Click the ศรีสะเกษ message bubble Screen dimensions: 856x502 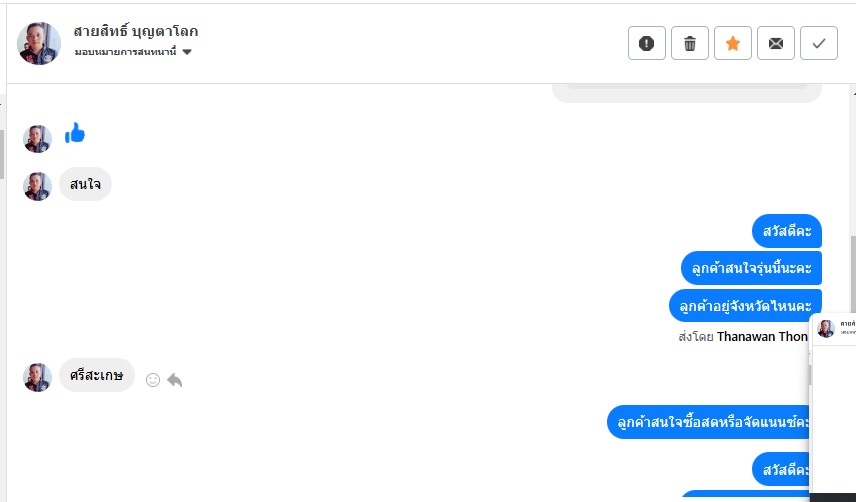(x=96, y=375)
